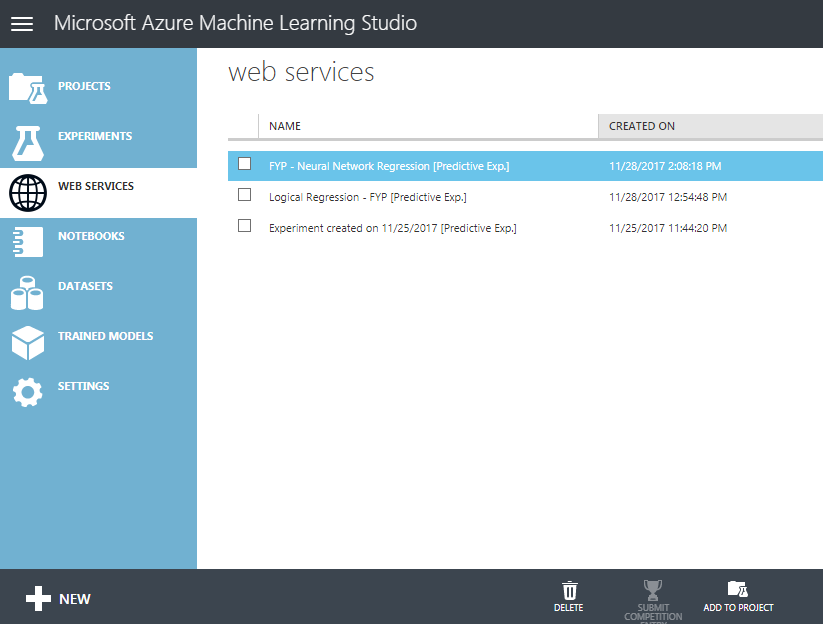Image resolution: width=823 pixels, height=624 pixels.
Task: Click the Add to Project folder icon
Action: click(737, 589)
